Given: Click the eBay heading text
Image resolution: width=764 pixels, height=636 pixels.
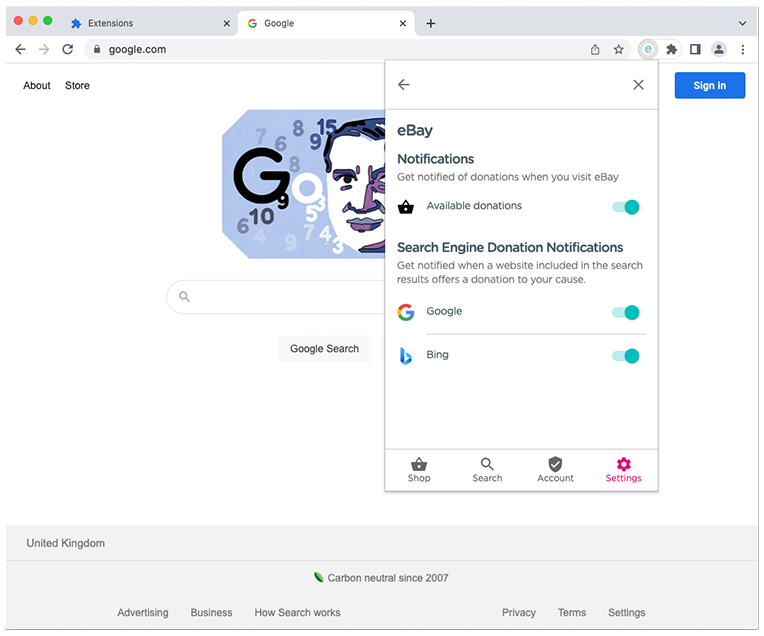Looking at the screenshot, I should click(415, 131).
